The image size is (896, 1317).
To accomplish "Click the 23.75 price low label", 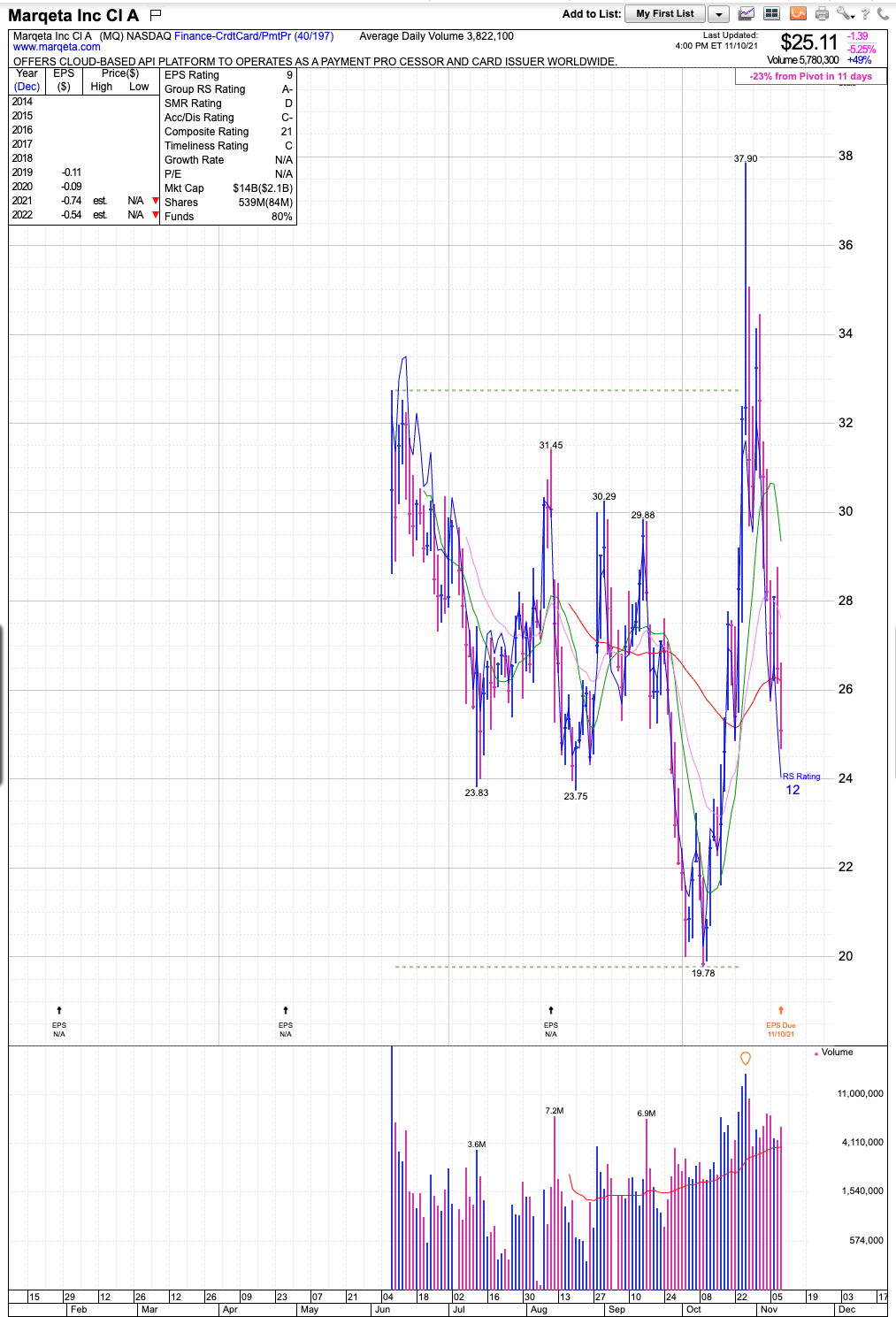I will (x=576, y=796).
